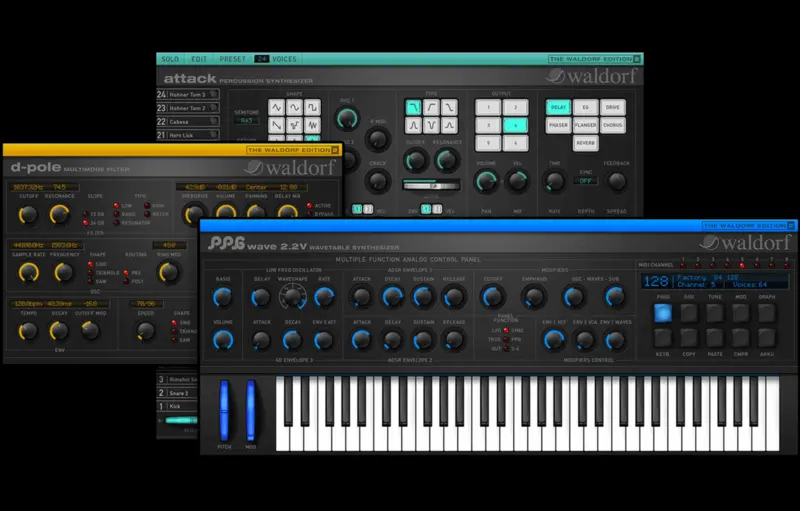Open the Preset menu in Attack
This screenshot has width=800, height=511.
click(x=233, y=59)
